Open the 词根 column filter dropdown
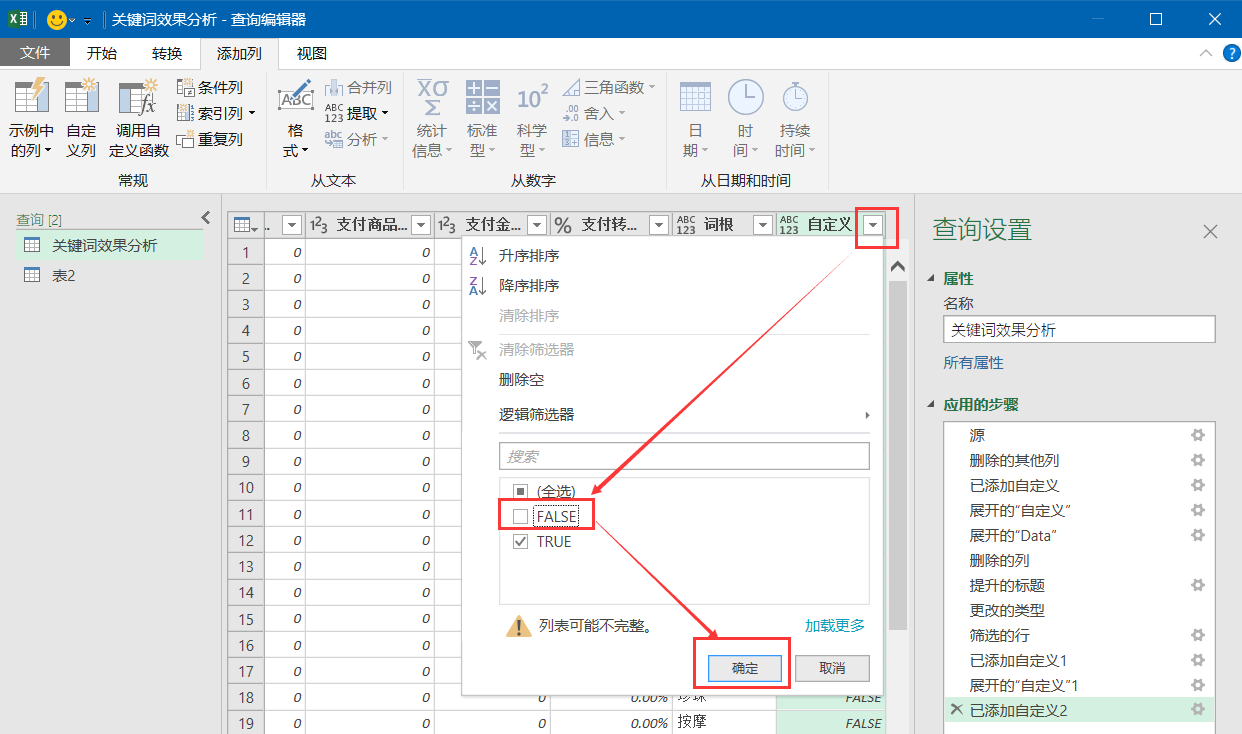 pos(763,226)
